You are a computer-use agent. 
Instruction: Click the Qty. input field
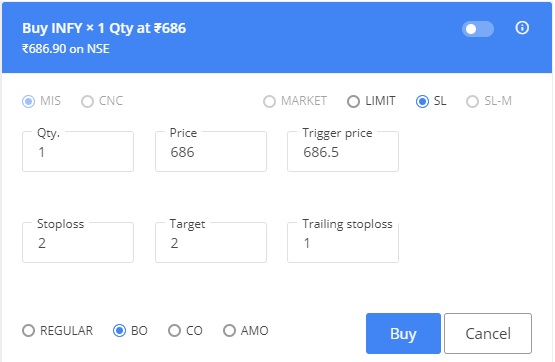(x=78, y=151)
